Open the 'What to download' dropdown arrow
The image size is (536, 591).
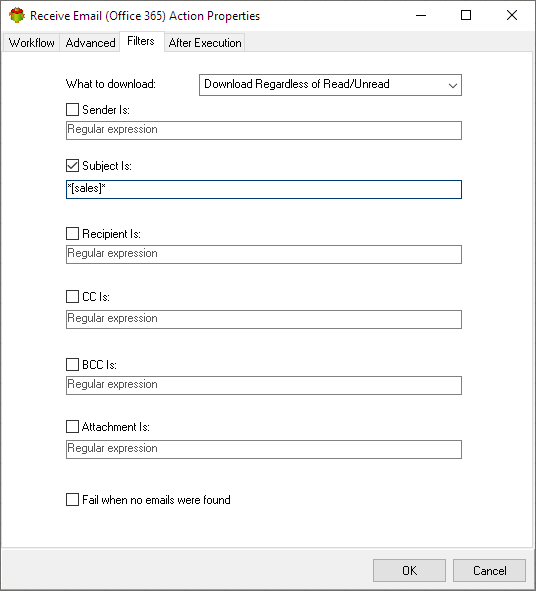click(453, 85)
